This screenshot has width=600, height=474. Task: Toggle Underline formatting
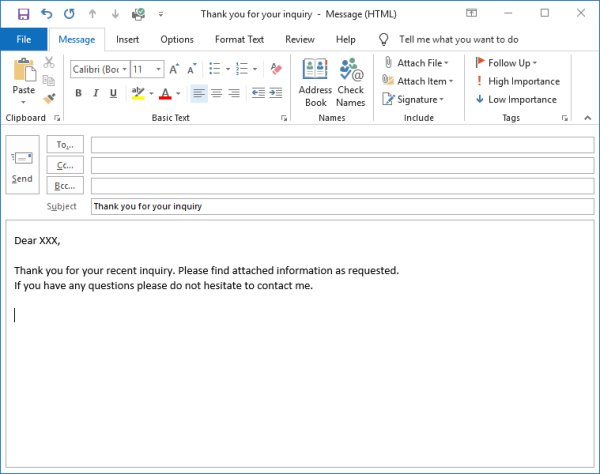113,93
